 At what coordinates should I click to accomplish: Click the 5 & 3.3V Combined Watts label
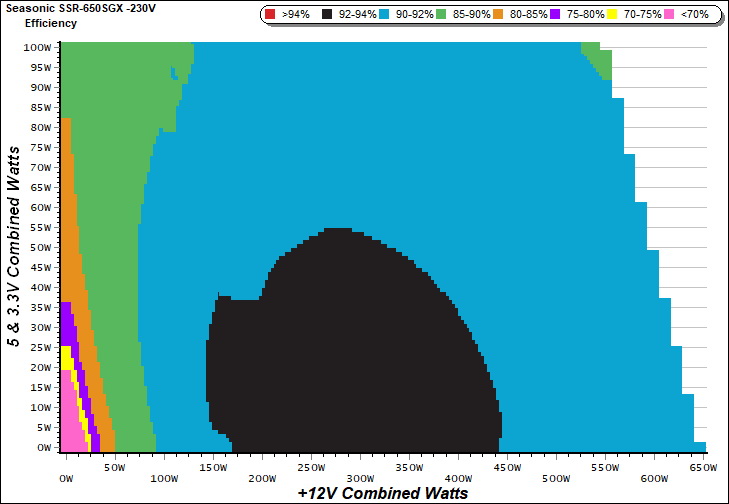click(x=15, y=243)
